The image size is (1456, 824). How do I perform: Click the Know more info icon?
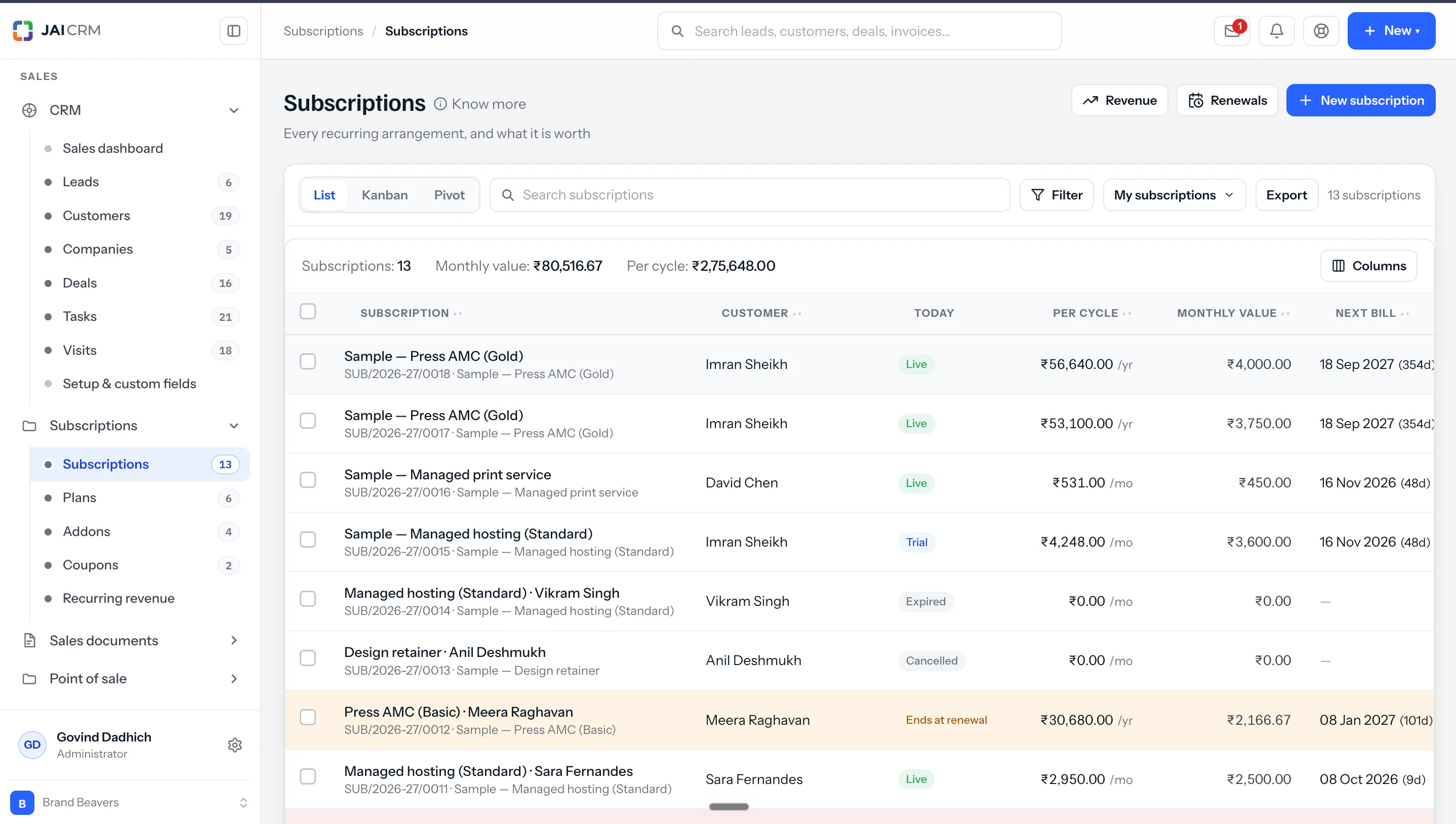click(440, 104)
